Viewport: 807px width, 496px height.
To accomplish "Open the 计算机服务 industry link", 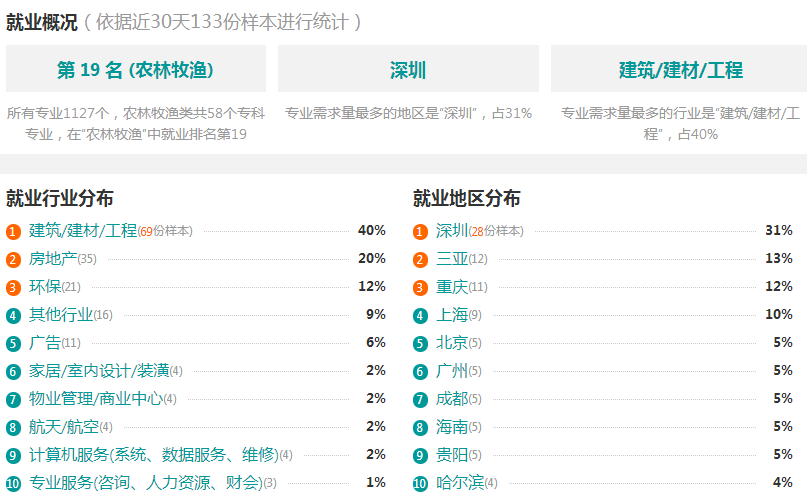I will 153,454.
